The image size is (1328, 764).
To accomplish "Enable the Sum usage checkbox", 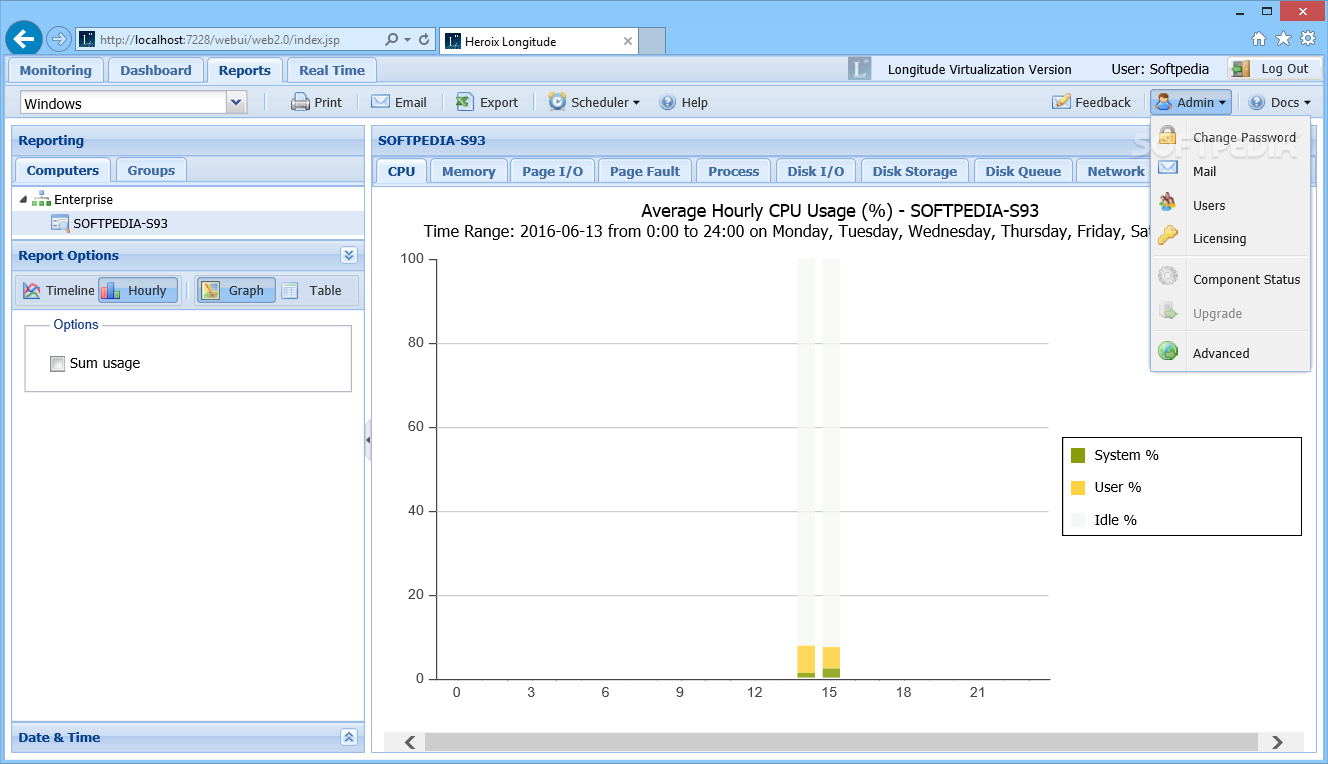I will 57,363.
